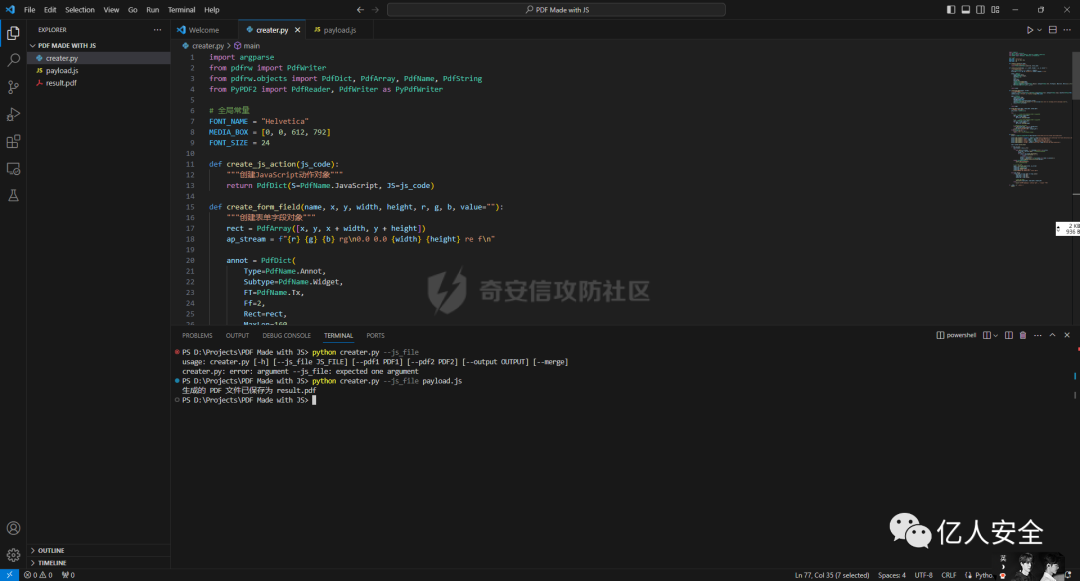
Task: Click the remote window indicator in status bar
Action: (x=10, y=575)
